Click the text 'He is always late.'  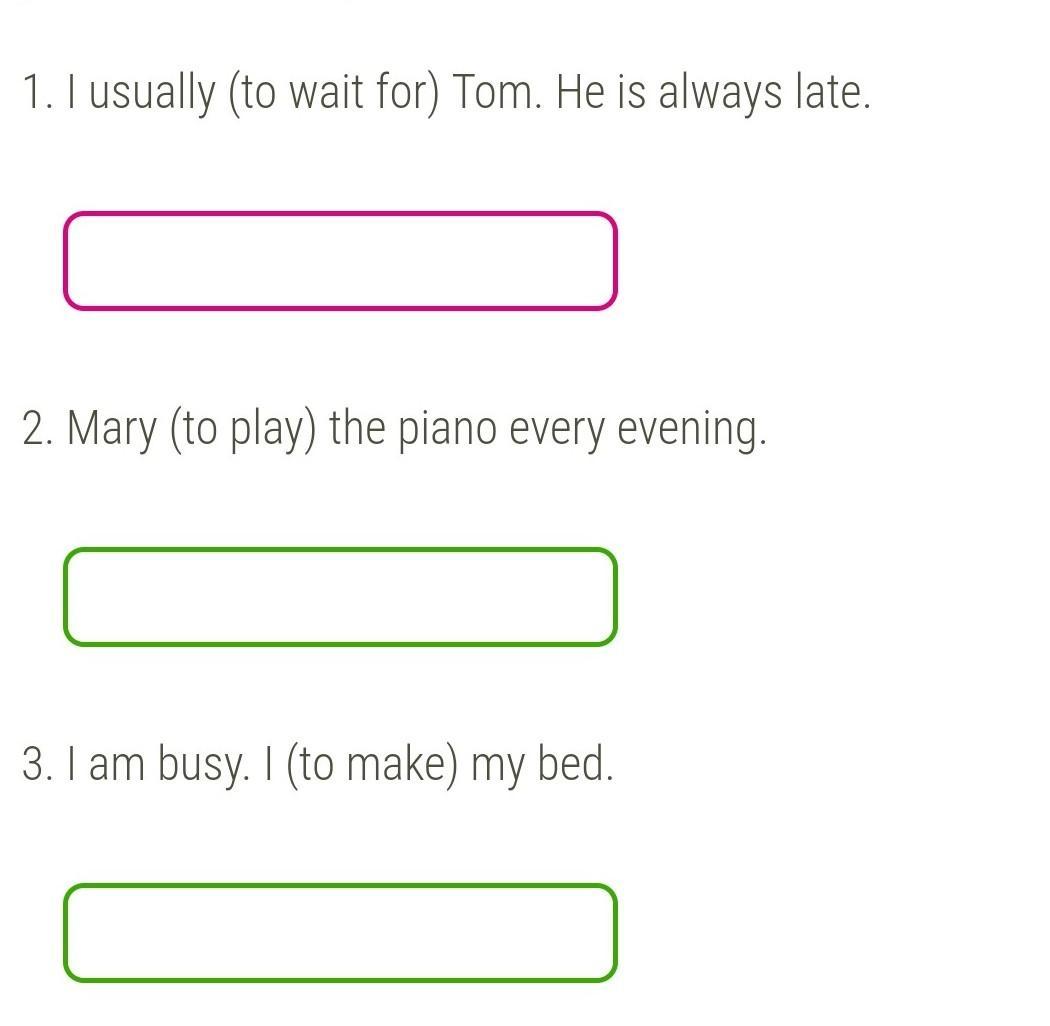pyautogui.click(x=713, y=95)
